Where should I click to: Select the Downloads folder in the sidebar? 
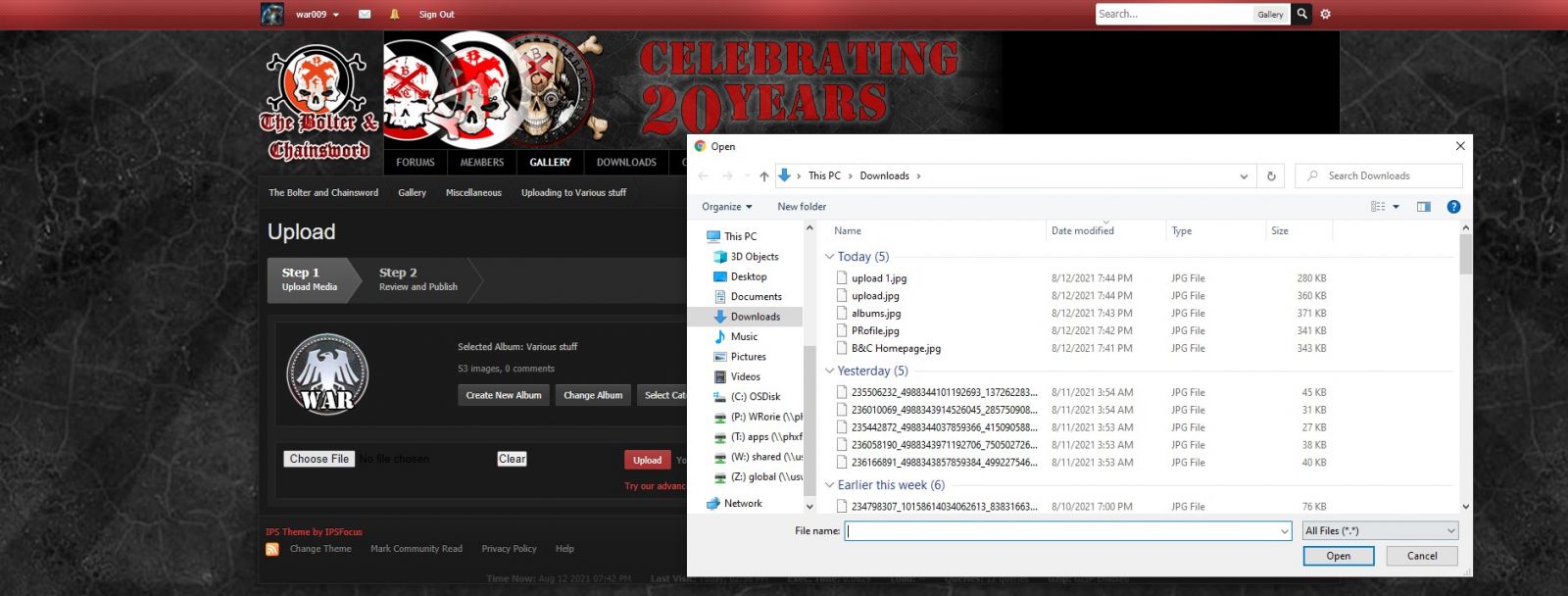[755, 317]
